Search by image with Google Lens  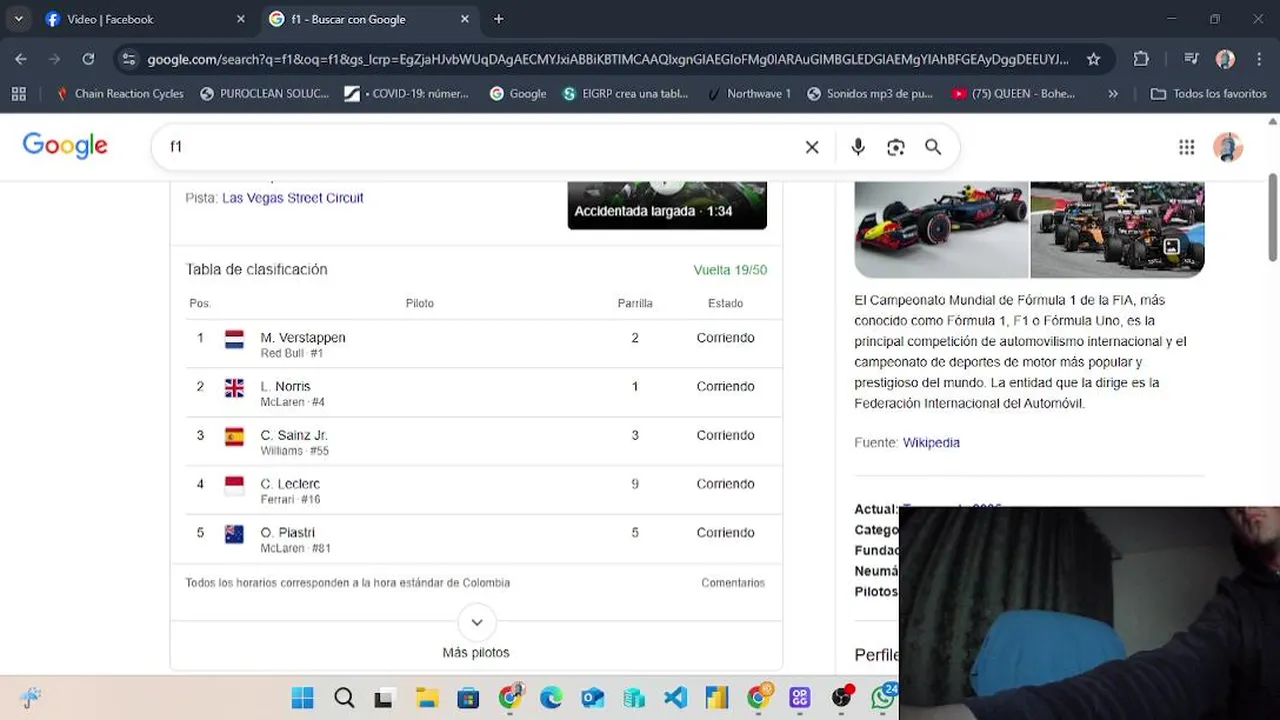coord(895,147)
